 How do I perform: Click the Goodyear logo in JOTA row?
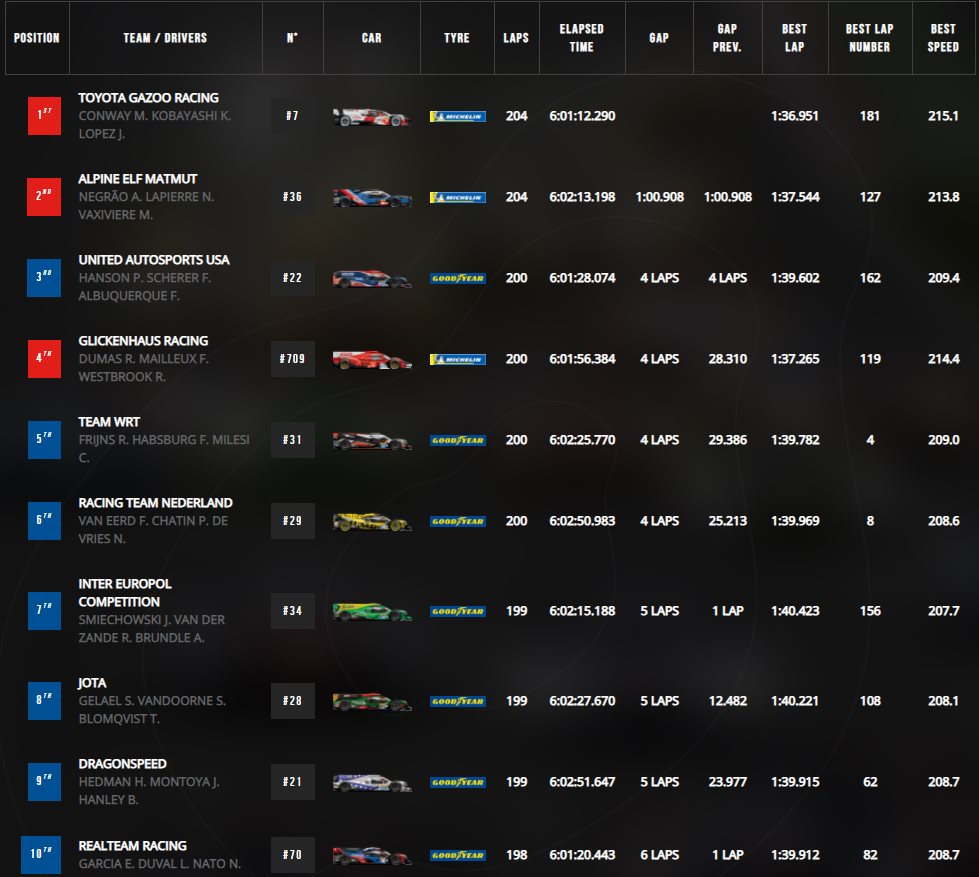click(458, 702)
